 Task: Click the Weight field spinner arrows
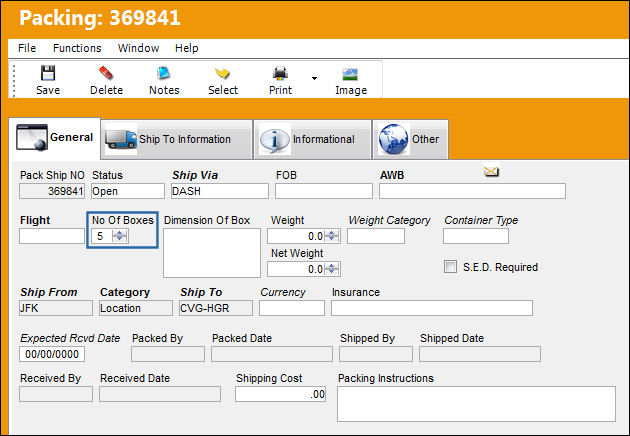pyautogui.click(x=332, y=236)
